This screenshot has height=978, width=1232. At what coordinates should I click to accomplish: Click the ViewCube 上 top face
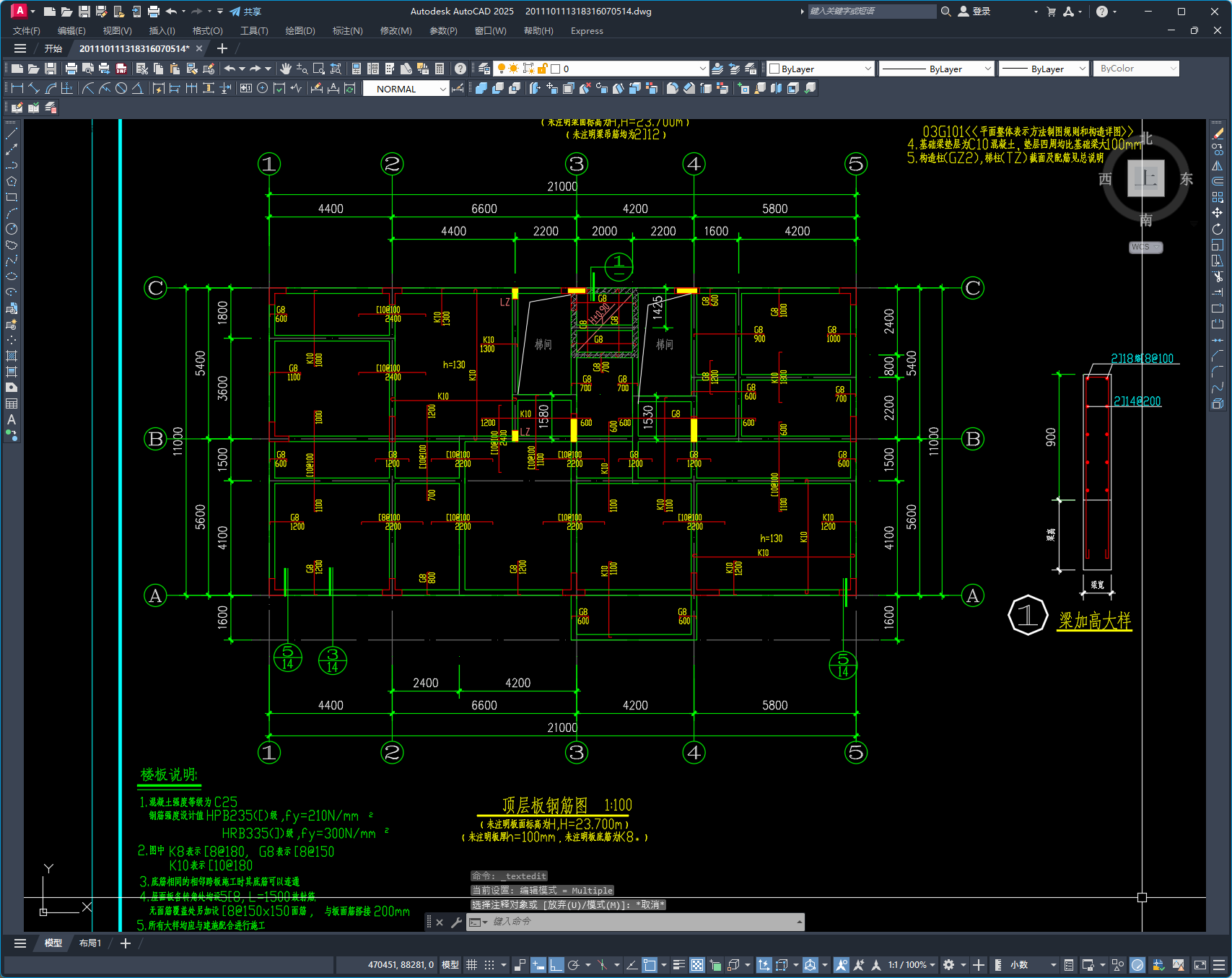point(1145,178)
